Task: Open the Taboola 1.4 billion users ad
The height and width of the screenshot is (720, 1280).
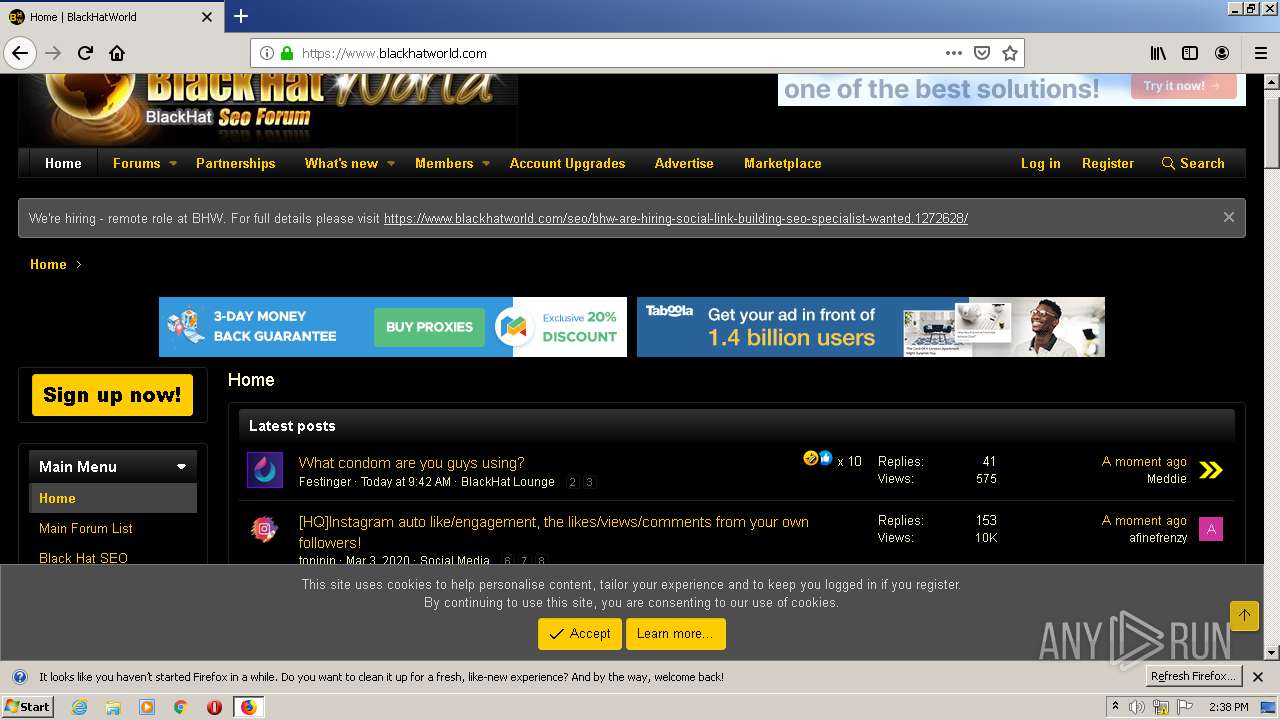Action: [871, 327]
